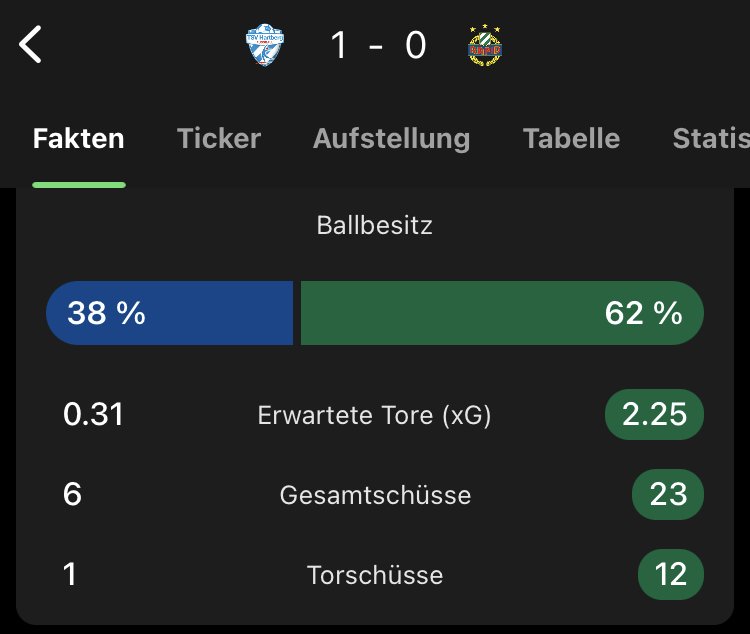The image size is (750, 634).
Task: Tap the 12 shots on target badge
Action: 670,575
